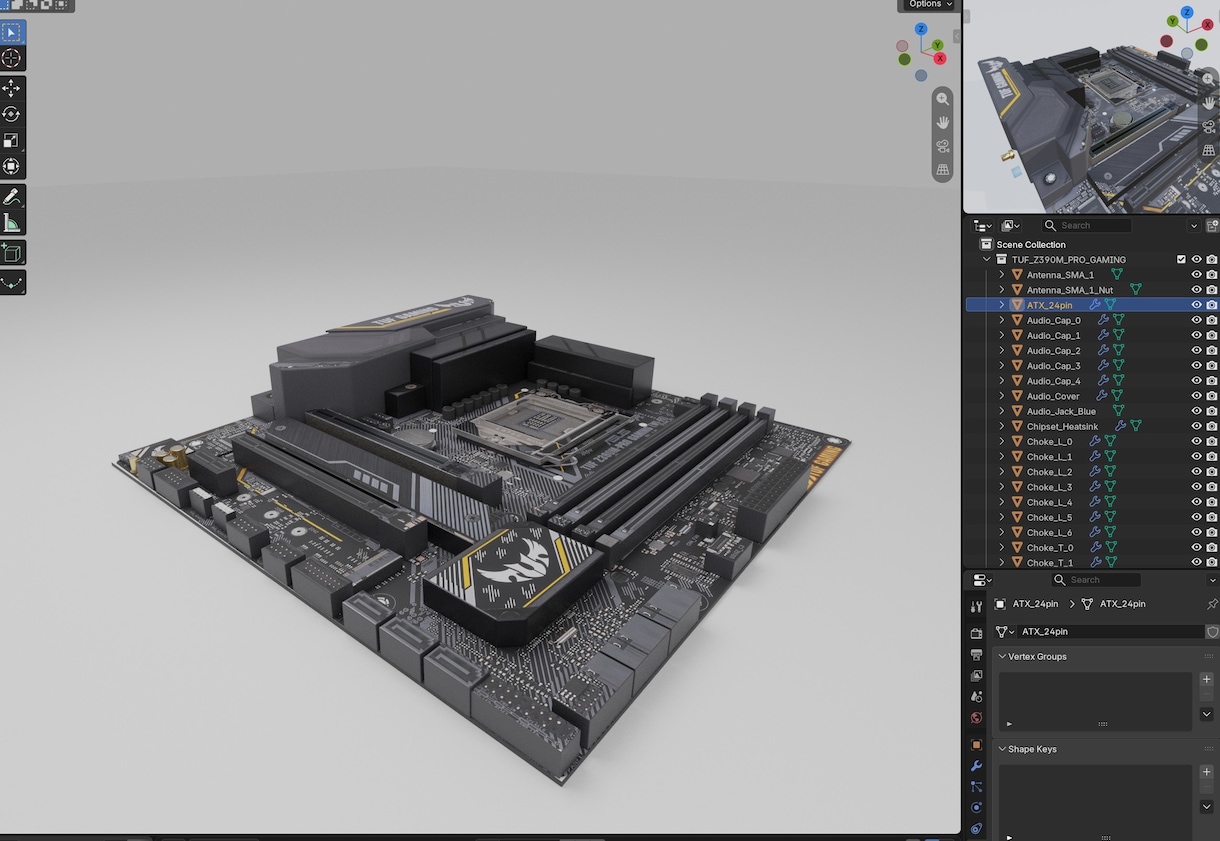
Task: Open the mesh data browse dropdown
Action: click(x=1005, y=632)
